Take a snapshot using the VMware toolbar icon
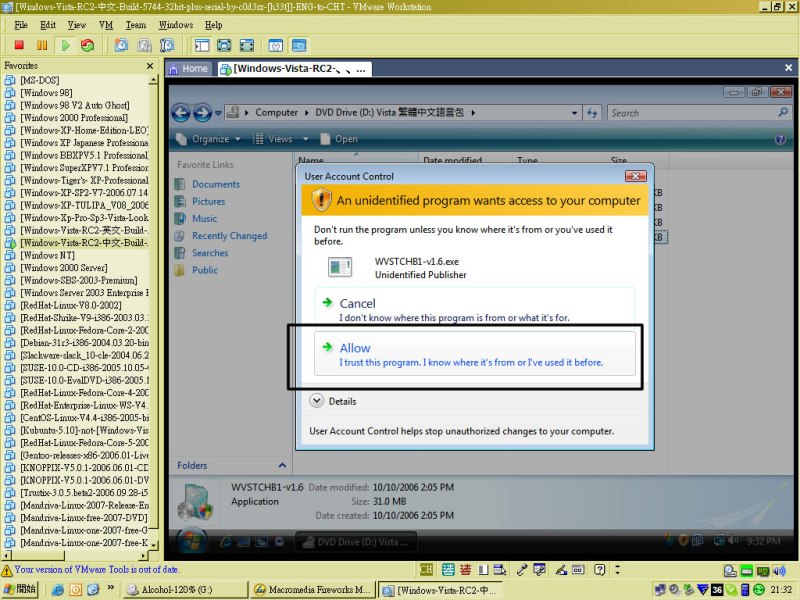 click(x=121, y=45)
